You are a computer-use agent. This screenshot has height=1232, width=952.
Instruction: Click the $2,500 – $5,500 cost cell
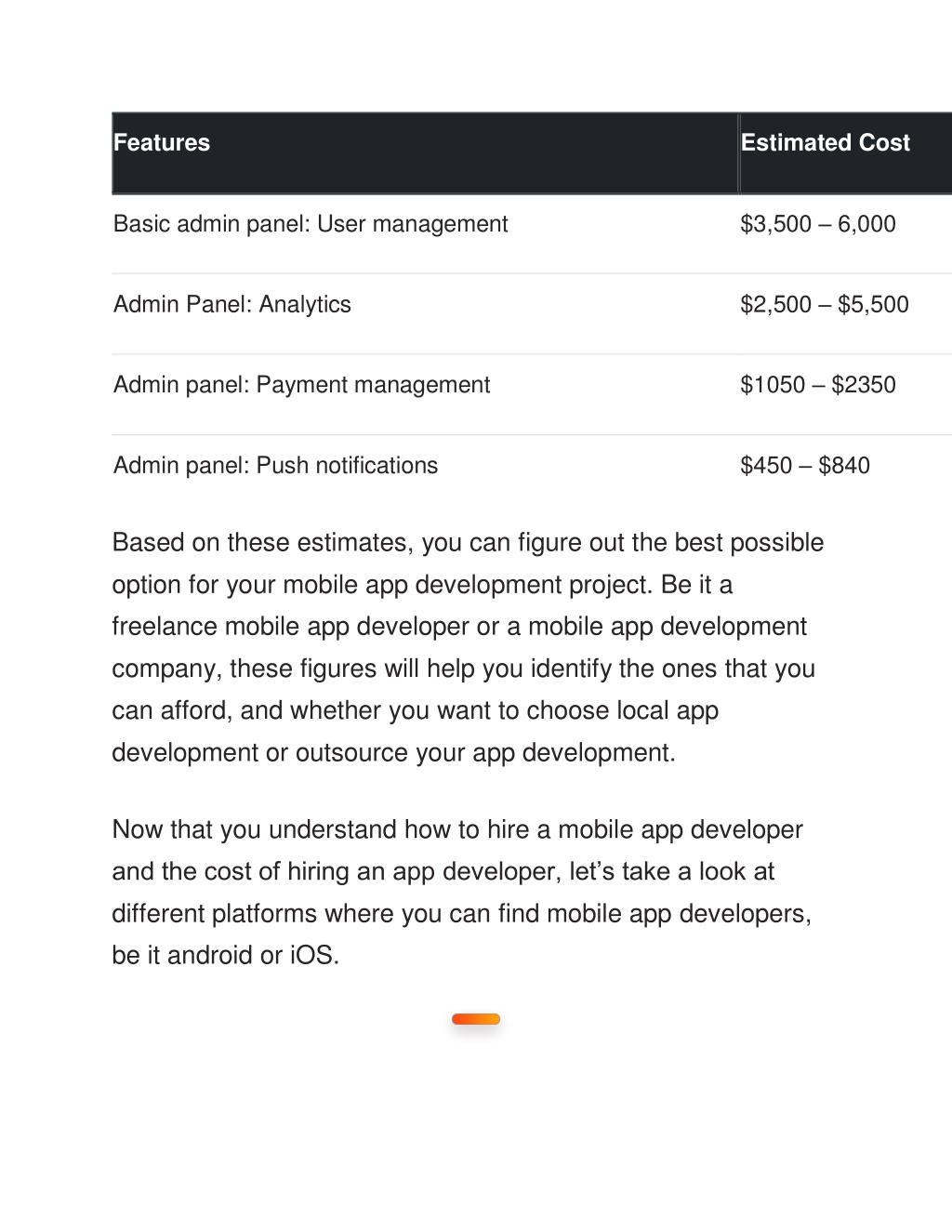tap(825, 305)
